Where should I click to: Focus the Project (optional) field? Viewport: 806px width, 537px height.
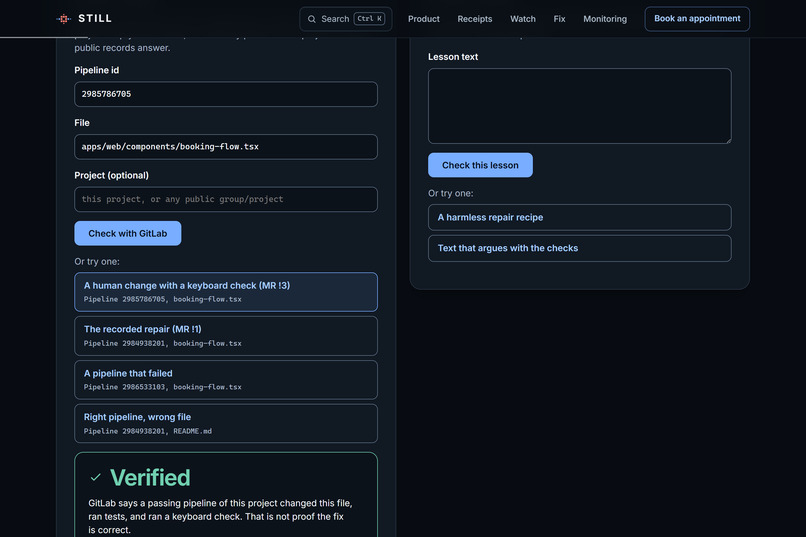[226, 199]
